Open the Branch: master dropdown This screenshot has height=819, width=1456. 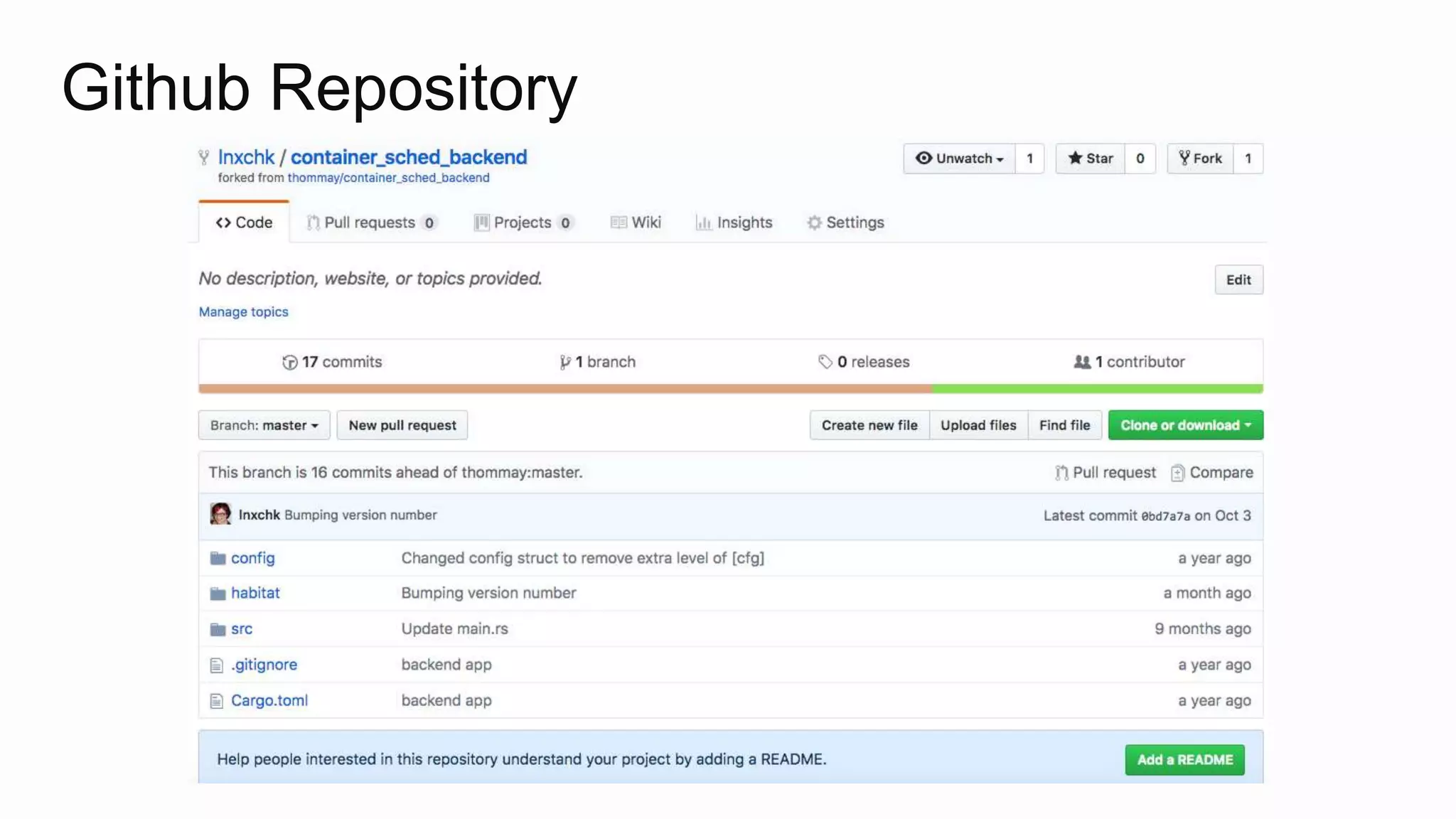264,425
